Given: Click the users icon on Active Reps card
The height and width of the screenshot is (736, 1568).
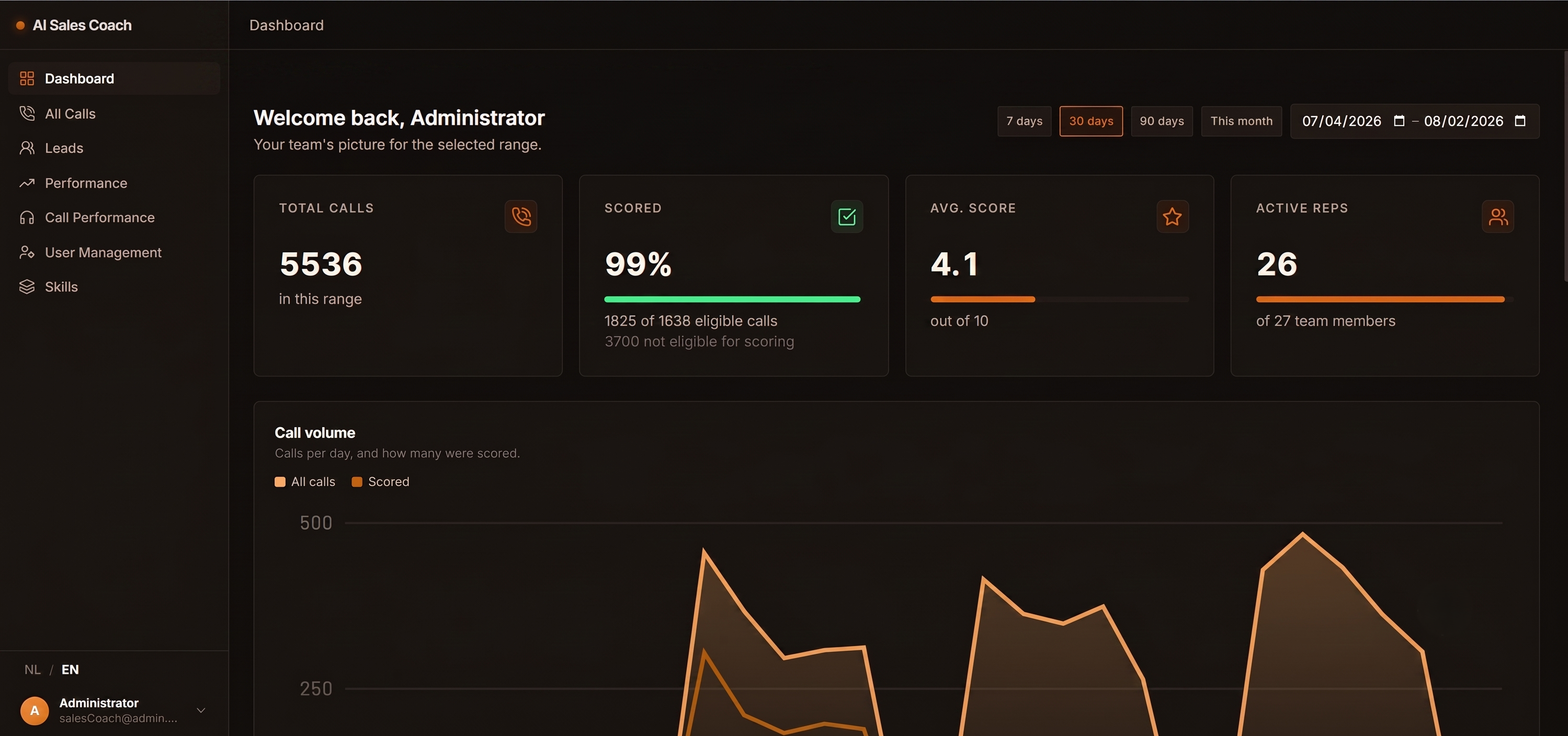Looking at the screenshot, I should point(1498,216).
